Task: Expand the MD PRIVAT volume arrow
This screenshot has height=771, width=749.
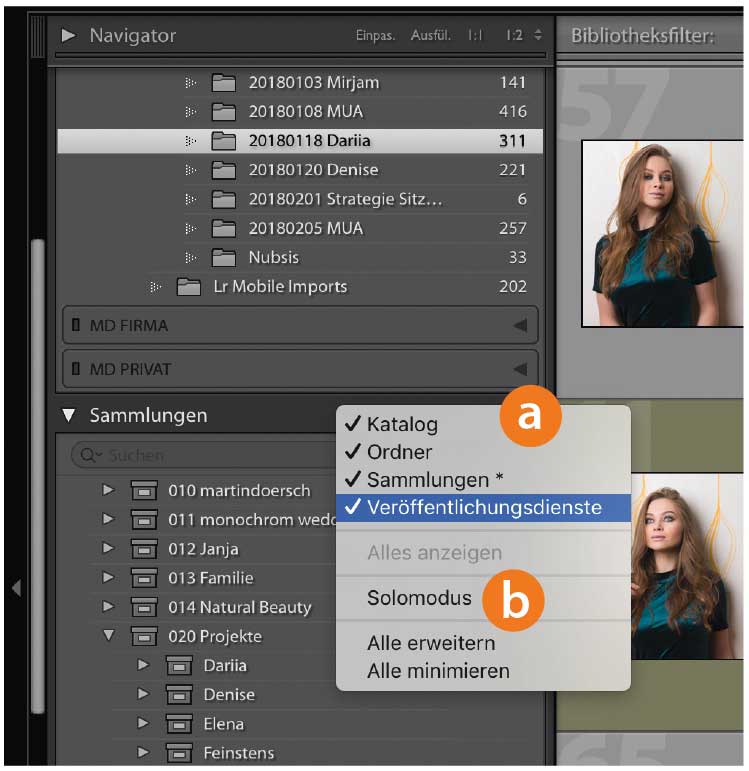Action: (520, 369)
